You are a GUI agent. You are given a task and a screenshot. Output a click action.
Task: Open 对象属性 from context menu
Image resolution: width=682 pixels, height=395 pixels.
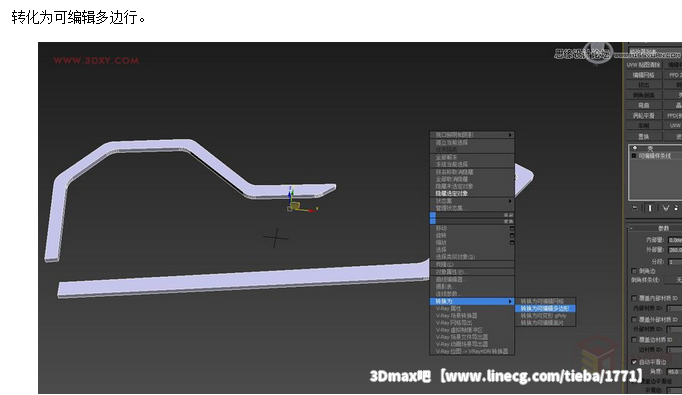click(x=472, y=272)
